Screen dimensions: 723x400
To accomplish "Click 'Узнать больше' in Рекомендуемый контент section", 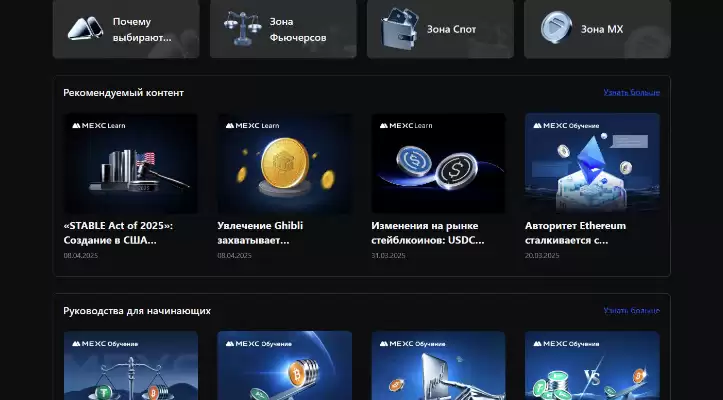I will (632, 93).
